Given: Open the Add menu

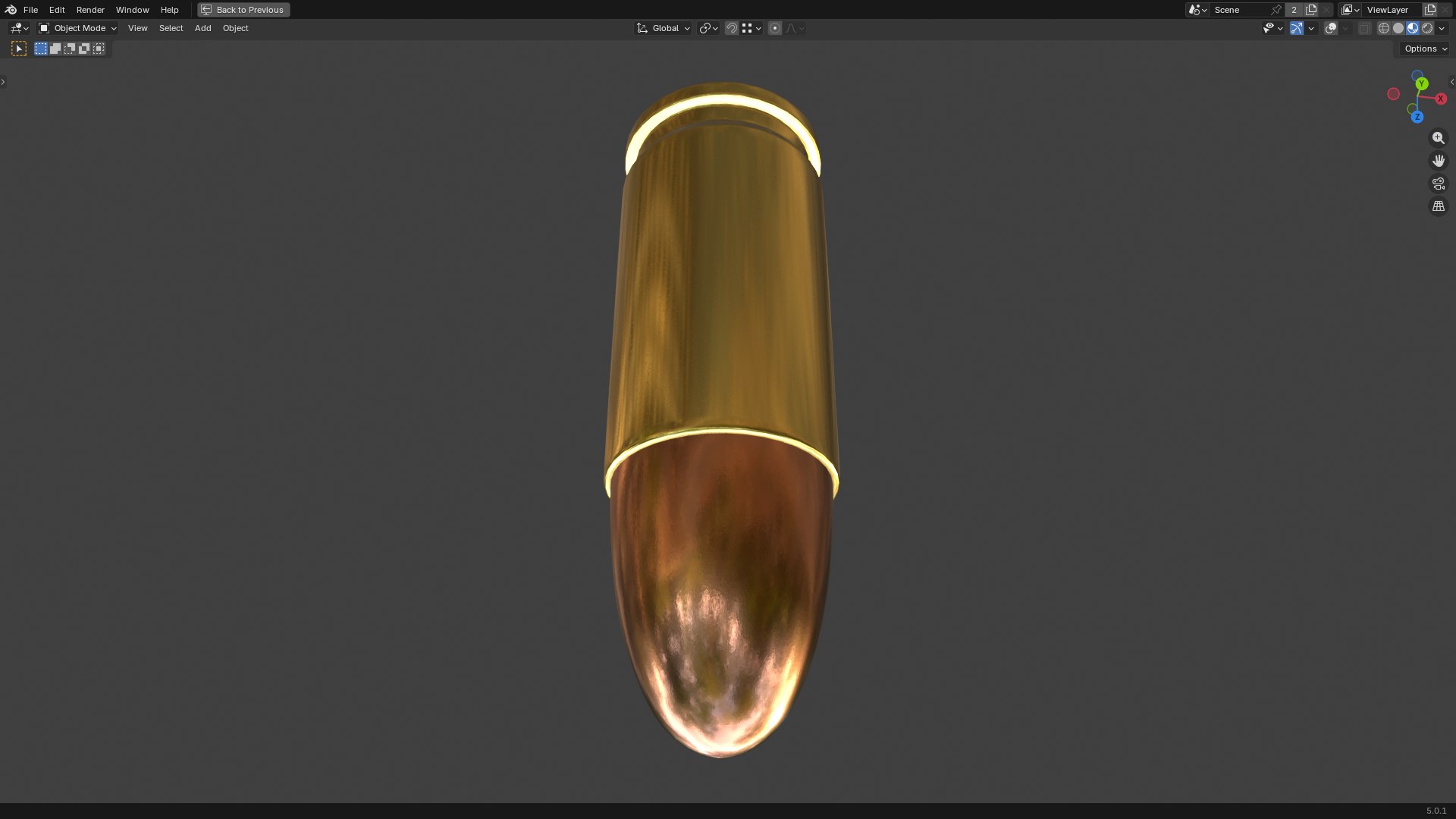Looking at the screenshot, I should [202, 28].
